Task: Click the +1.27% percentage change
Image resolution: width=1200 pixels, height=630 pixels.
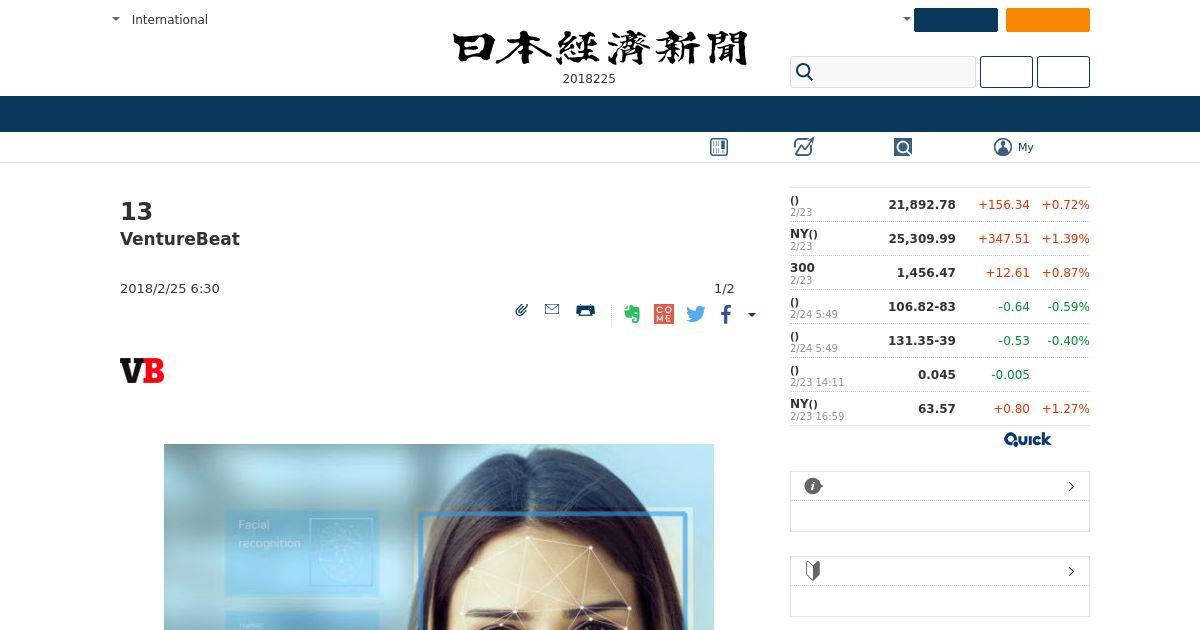Action: pyautogui.click(x=1066, y=408)
